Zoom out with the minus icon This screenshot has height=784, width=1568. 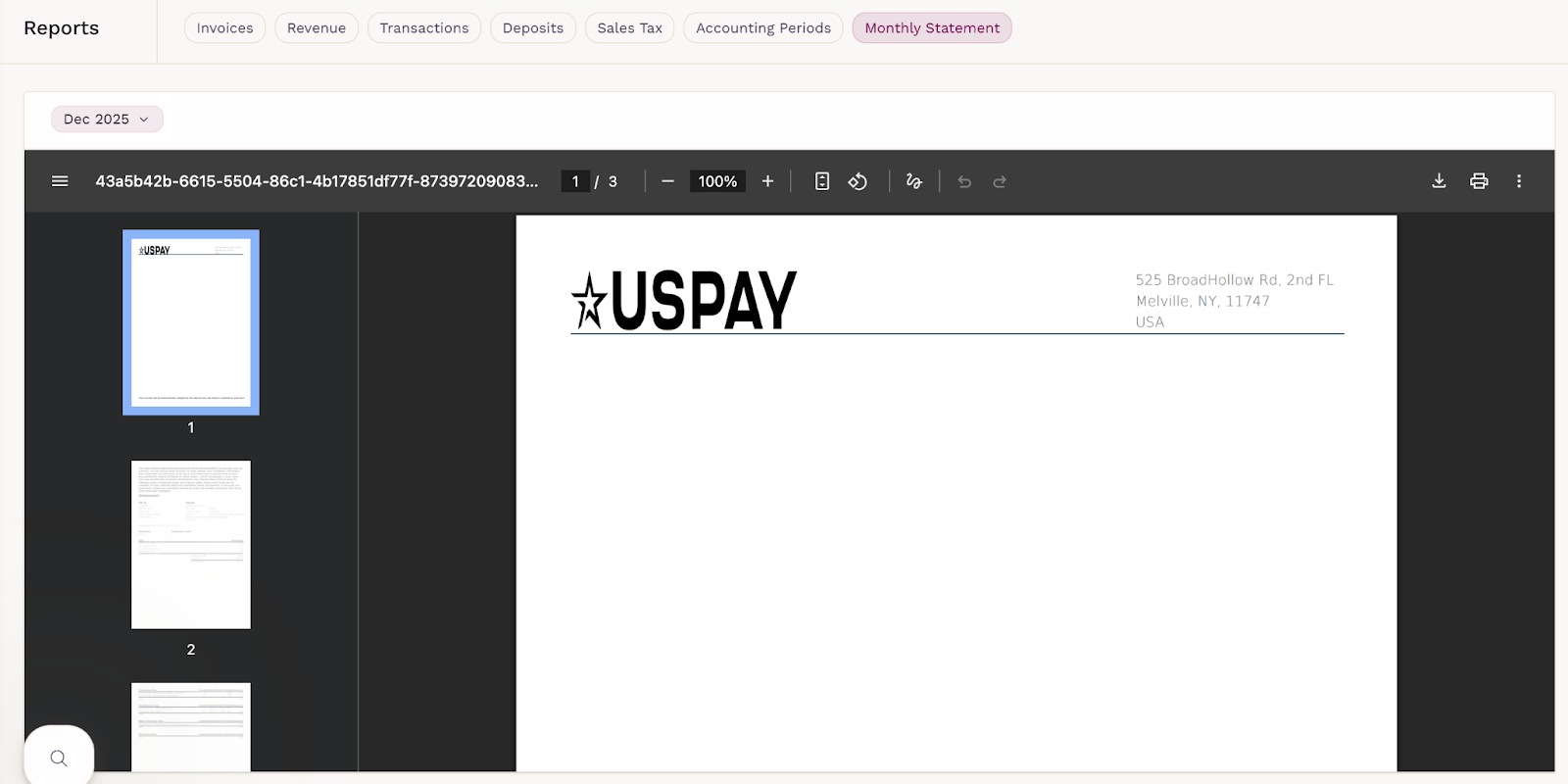point(667,181)
